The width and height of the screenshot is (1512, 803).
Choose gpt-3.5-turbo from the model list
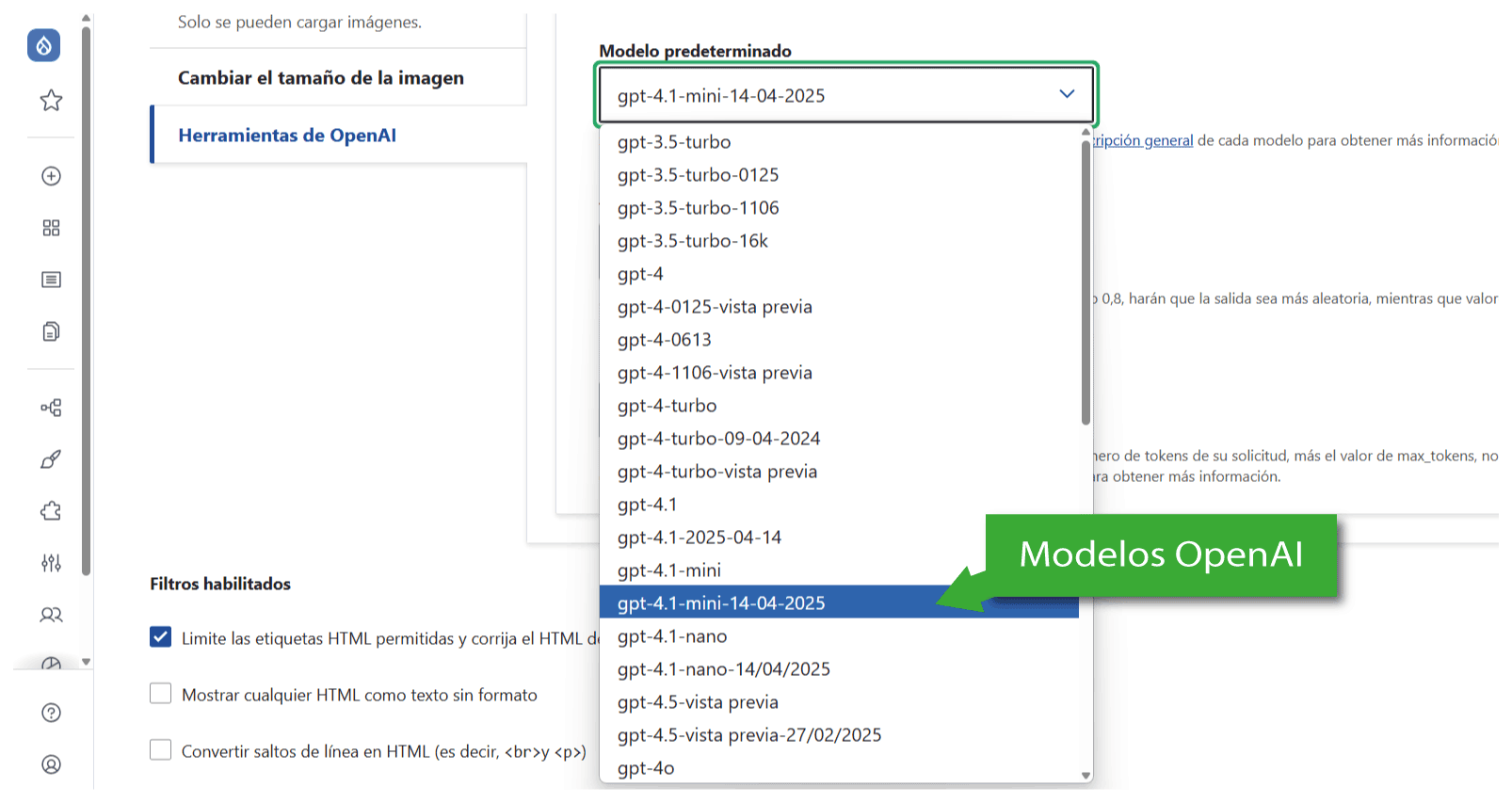point(839,142)
